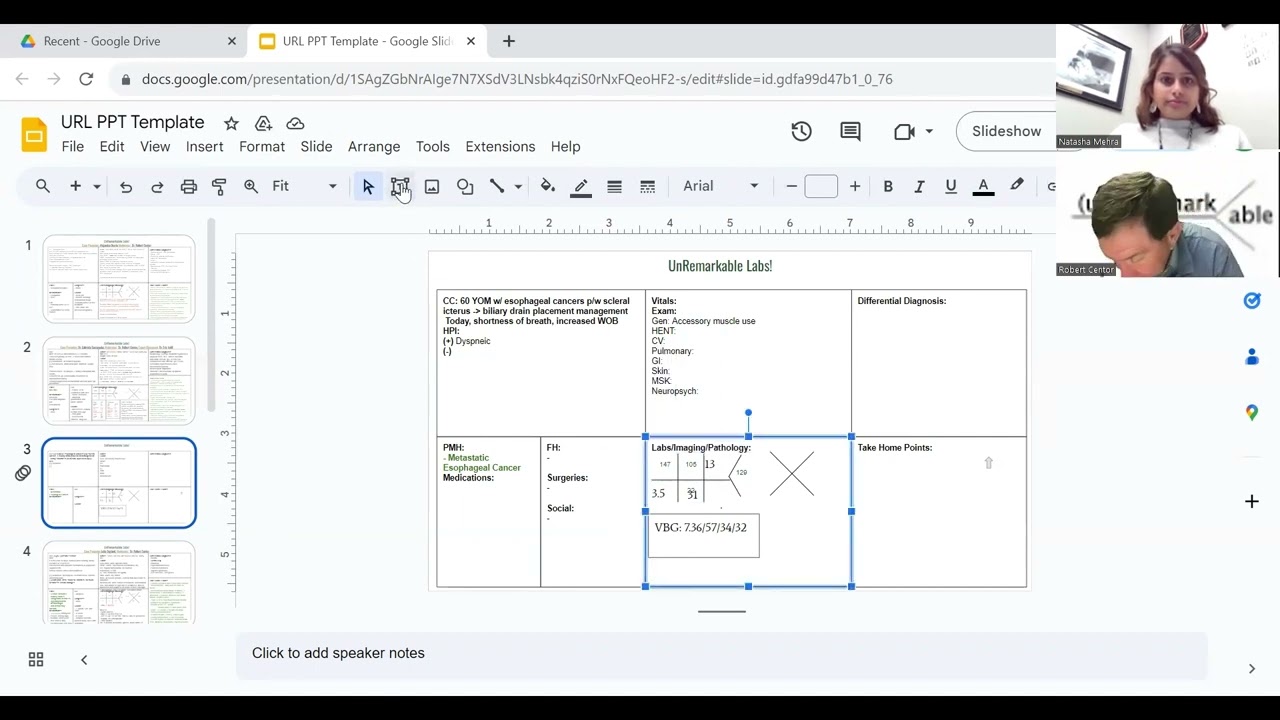Open the Arrange menu
Image resolution: width=1280 pixels, height=720 pixels.
coord(374,146)
